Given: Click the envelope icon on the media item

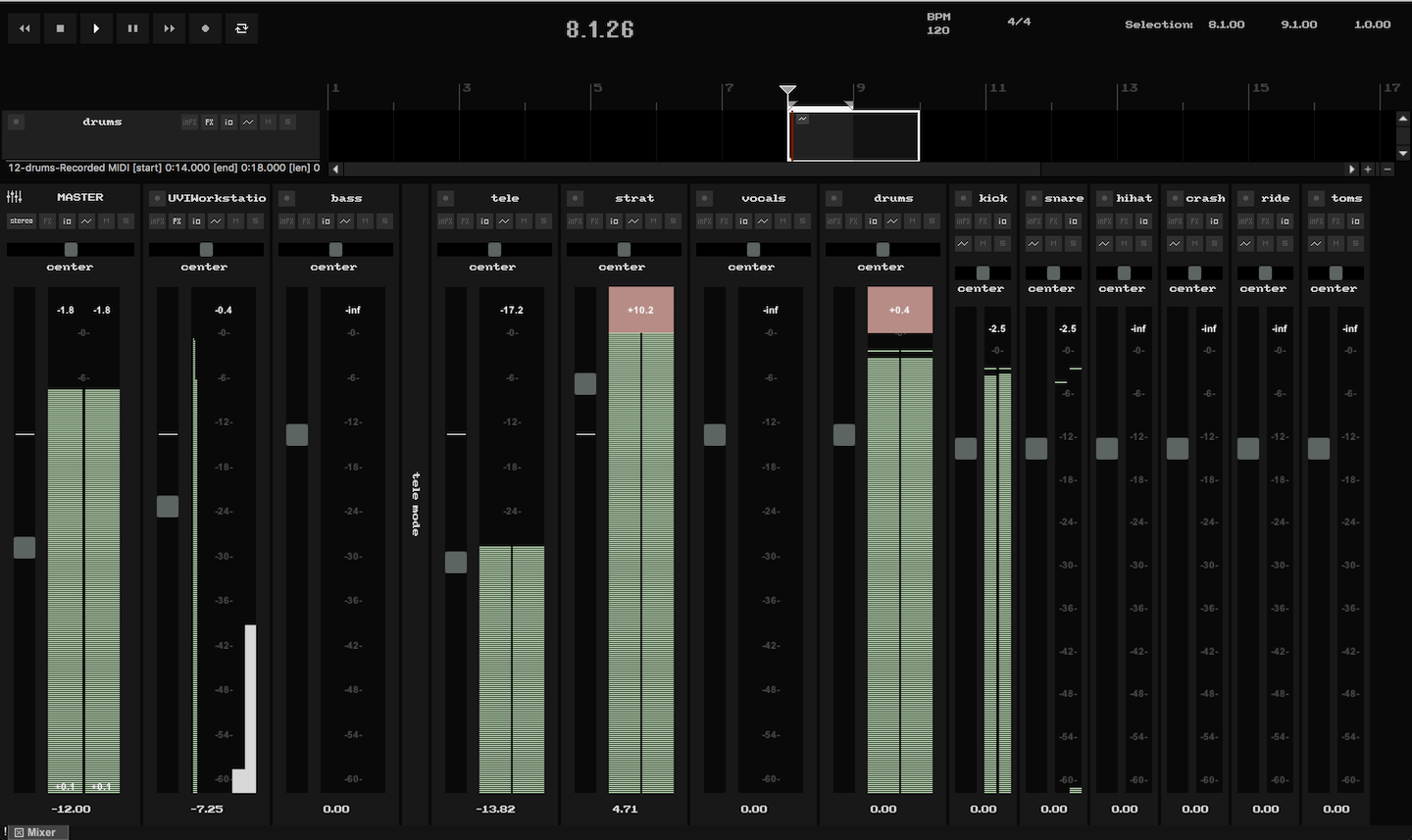Looking at the screenshot, I should click(x=802, y=119).
